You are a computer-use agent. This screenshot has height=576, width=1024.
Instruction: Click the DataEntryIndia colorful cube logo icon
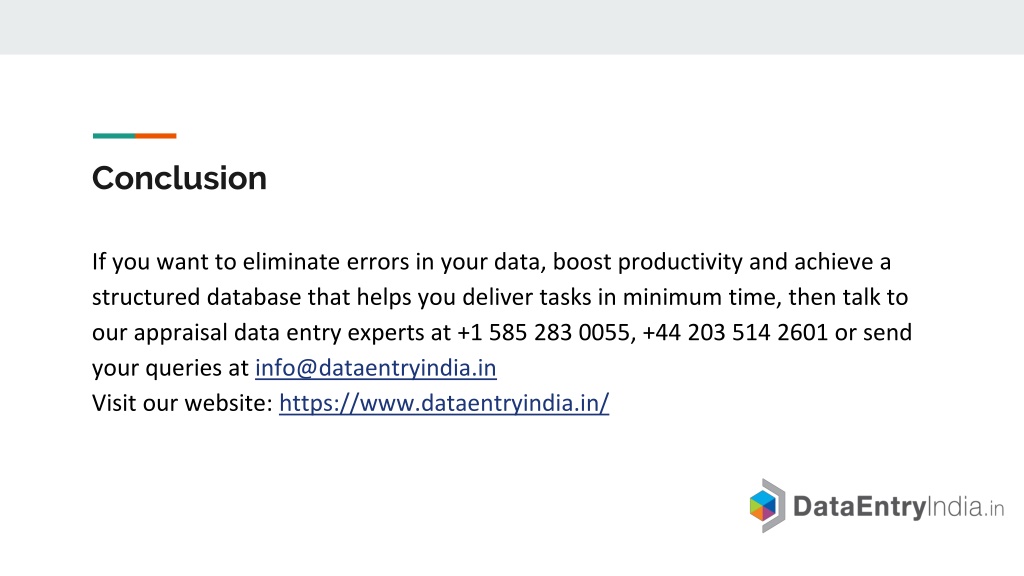pyautogui.click(x=767, y=505)
